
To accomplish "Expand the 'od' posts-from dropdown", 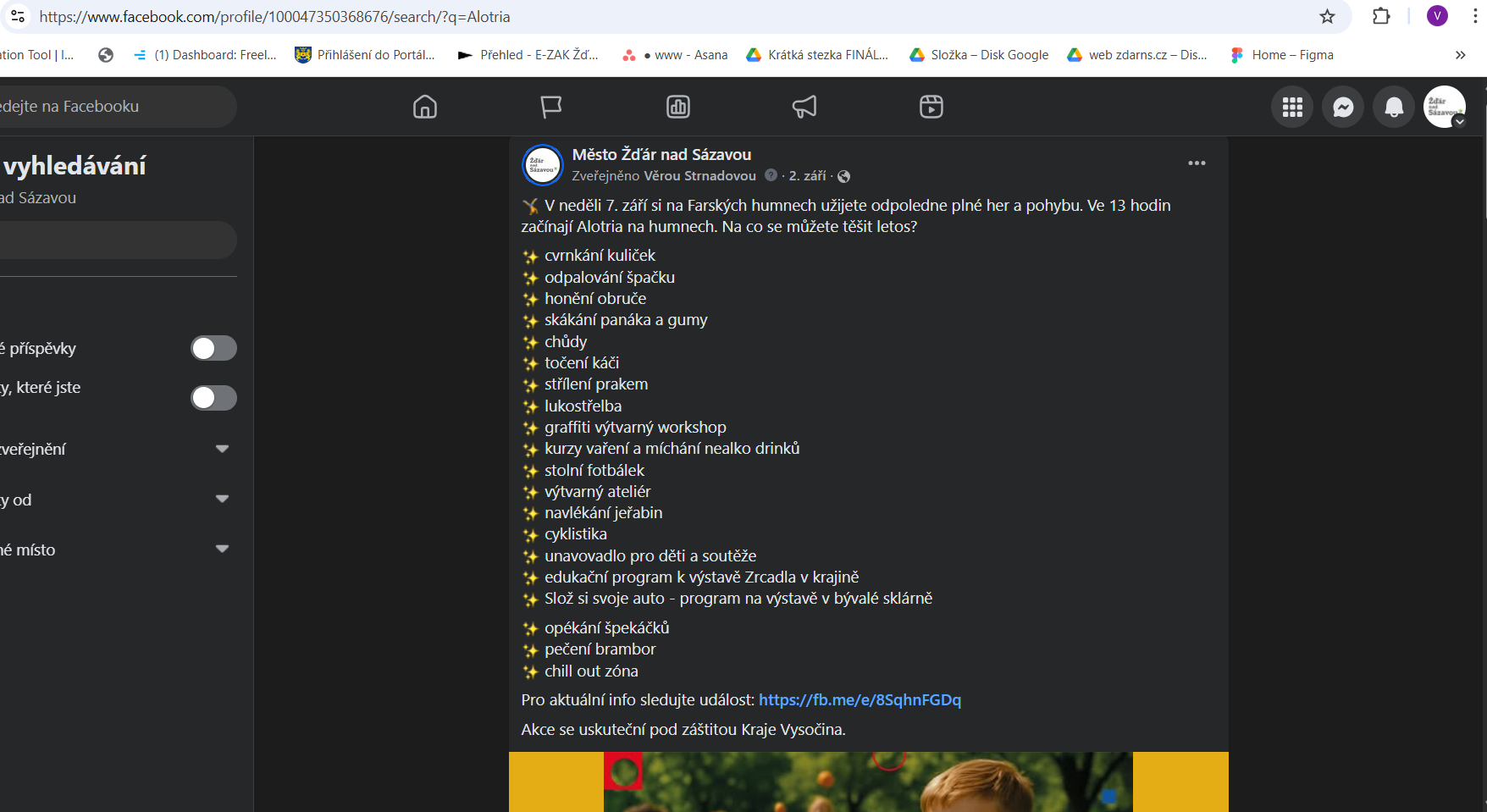I will 222,500.
